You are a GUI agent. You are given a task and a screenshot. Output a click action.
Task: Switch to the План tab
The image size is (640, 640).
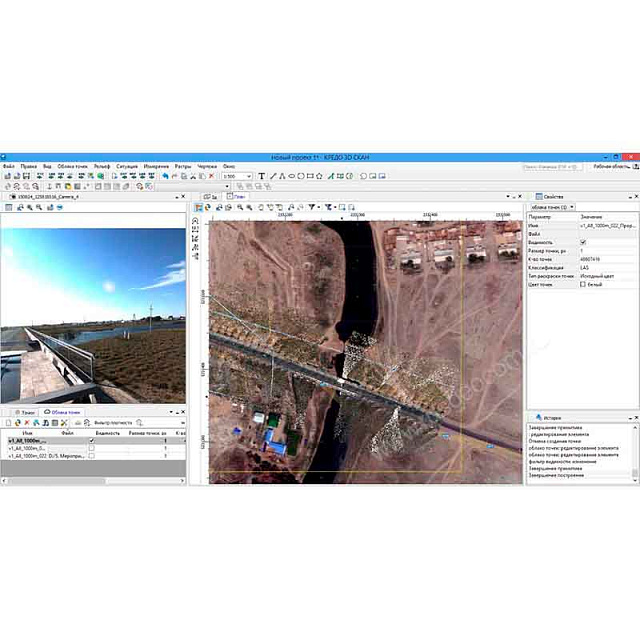(x=239, y=197)
